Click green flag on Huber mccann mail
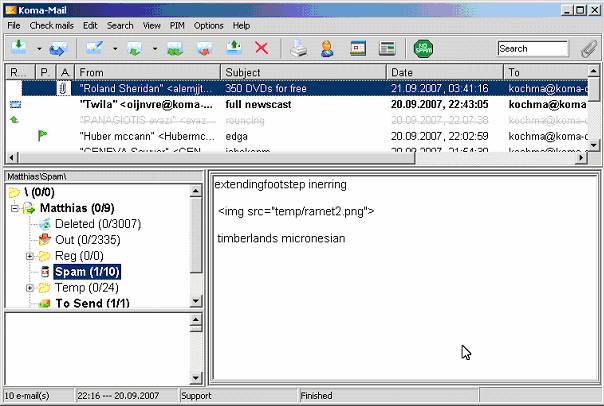604x406 pixels. (42, 136)
